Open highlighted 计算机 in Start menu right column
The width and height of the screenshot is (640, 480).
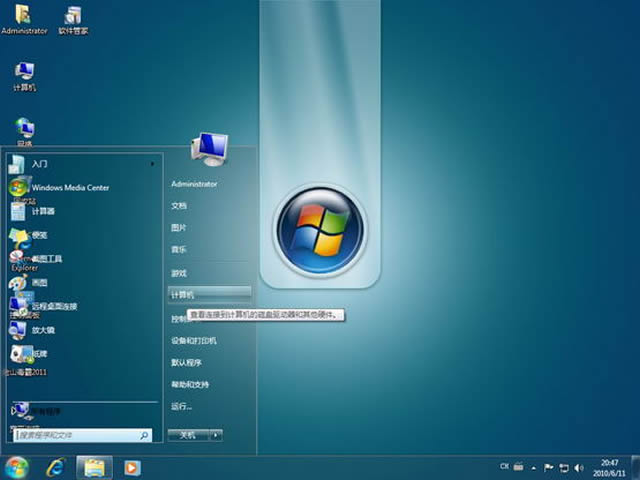click(210, 294)
